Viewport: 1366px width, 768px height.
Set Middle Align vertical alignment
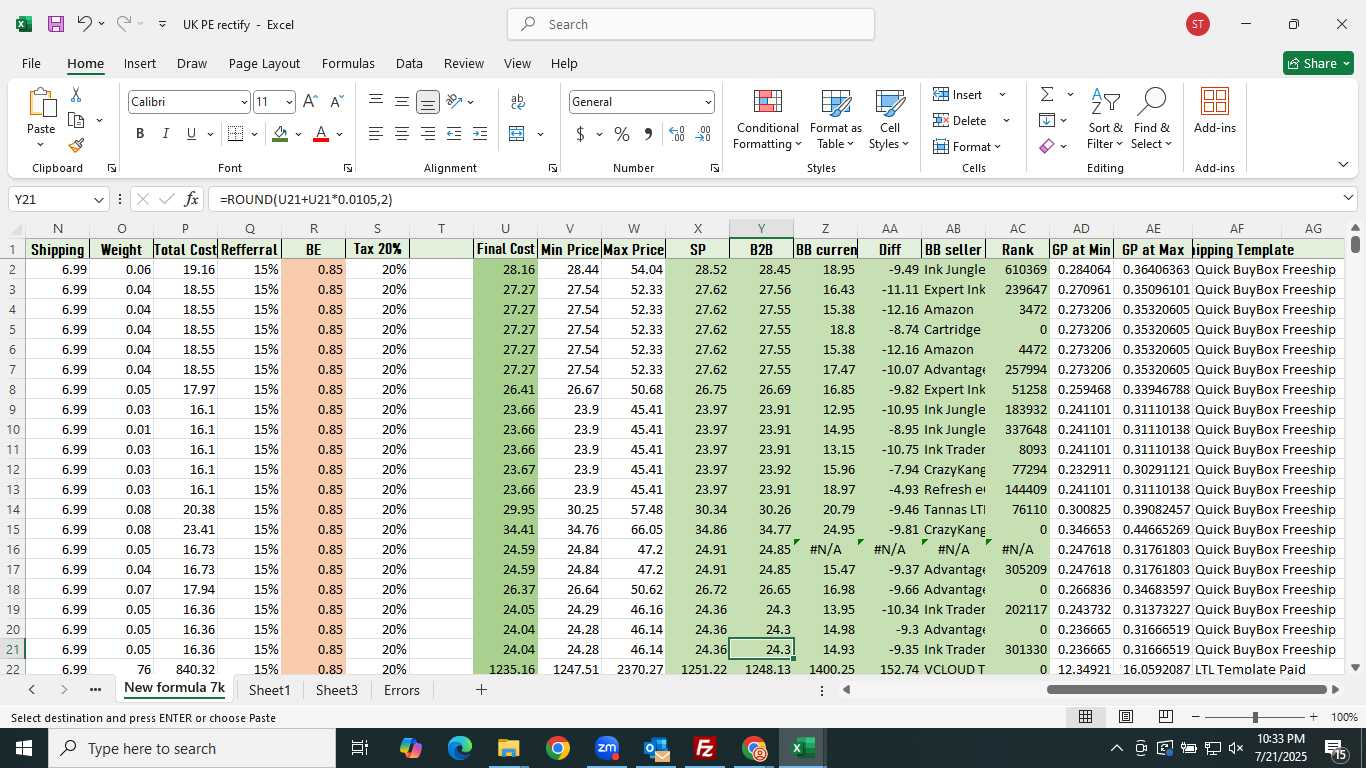pyautogui.click(x=402, y=102)
